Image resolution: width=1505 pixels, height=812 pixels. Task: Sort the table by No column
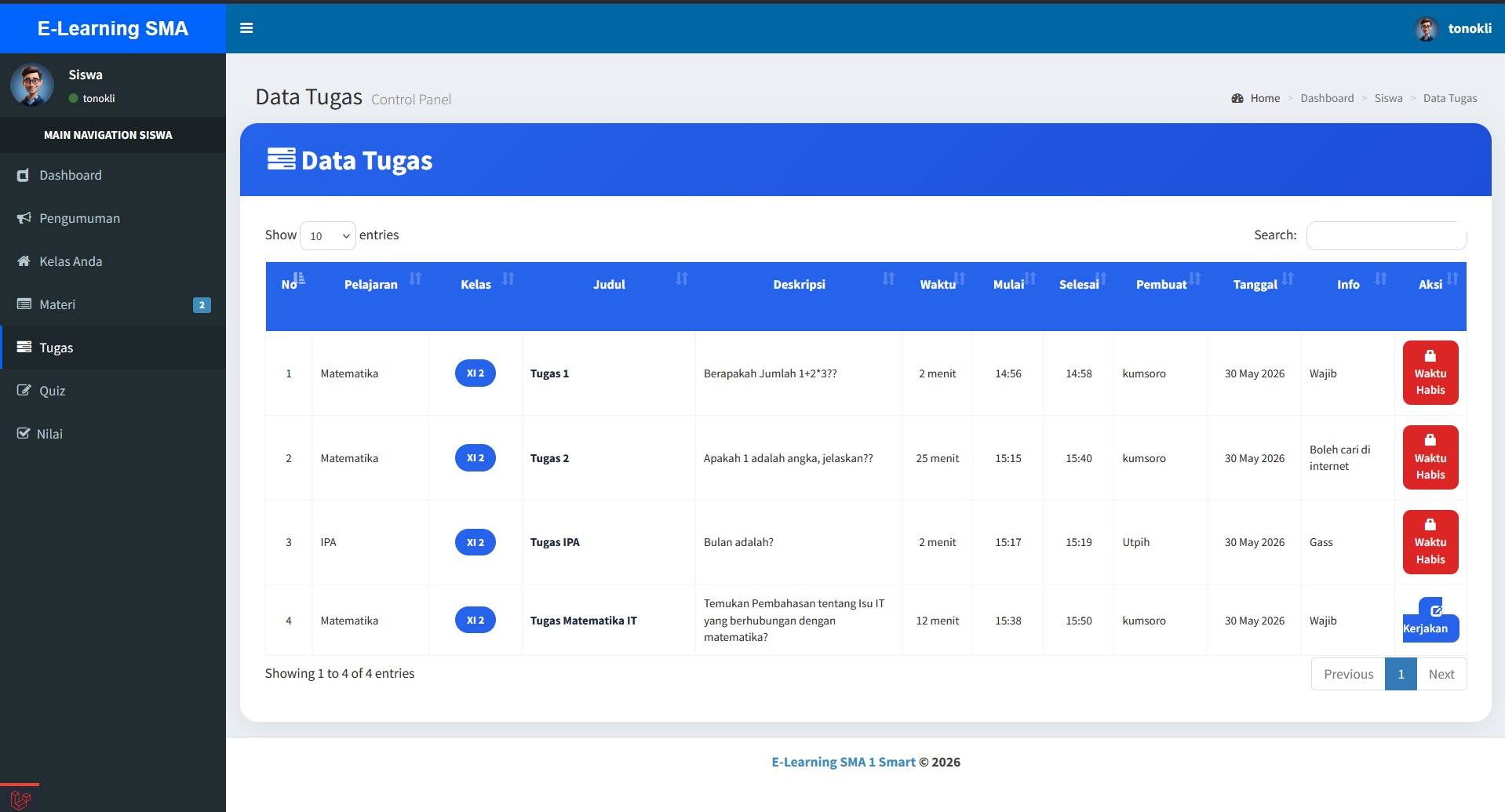(289, 297)
